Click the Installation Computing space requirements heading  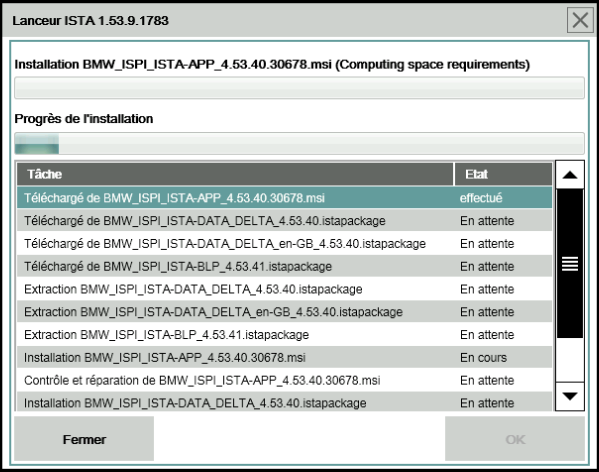pyautogui.click(x=272, y=65)
